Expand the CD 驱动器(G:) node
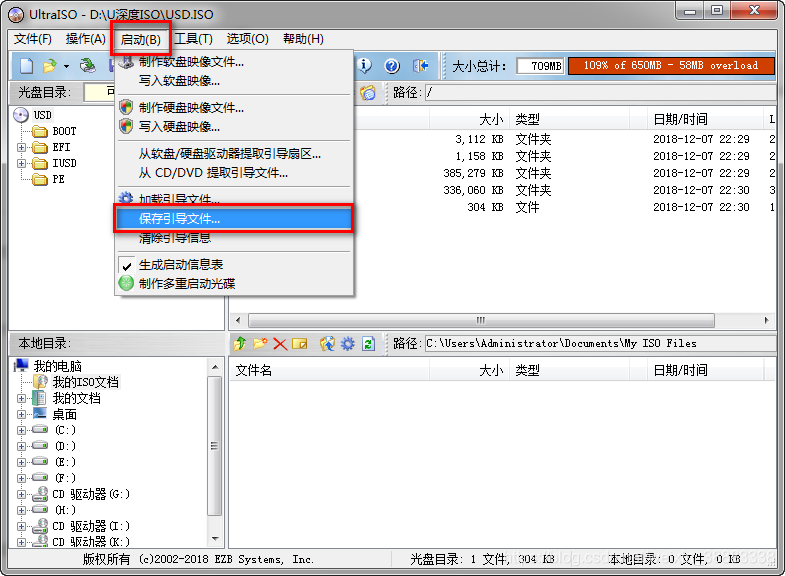This screenshot has height=576, width=785. [x=22, y=494]
